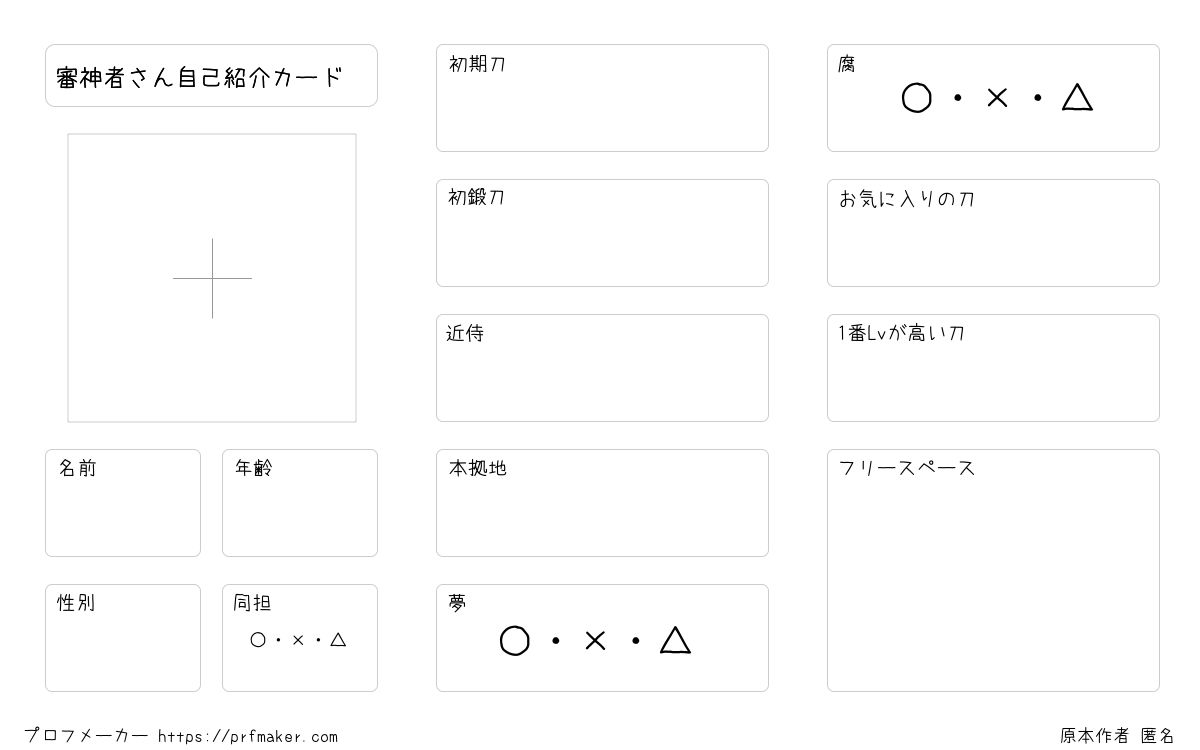This screenshot has height=750, width=1200.
Task: Mark the small triangle under 同担
Action: (x=338, y=640)
